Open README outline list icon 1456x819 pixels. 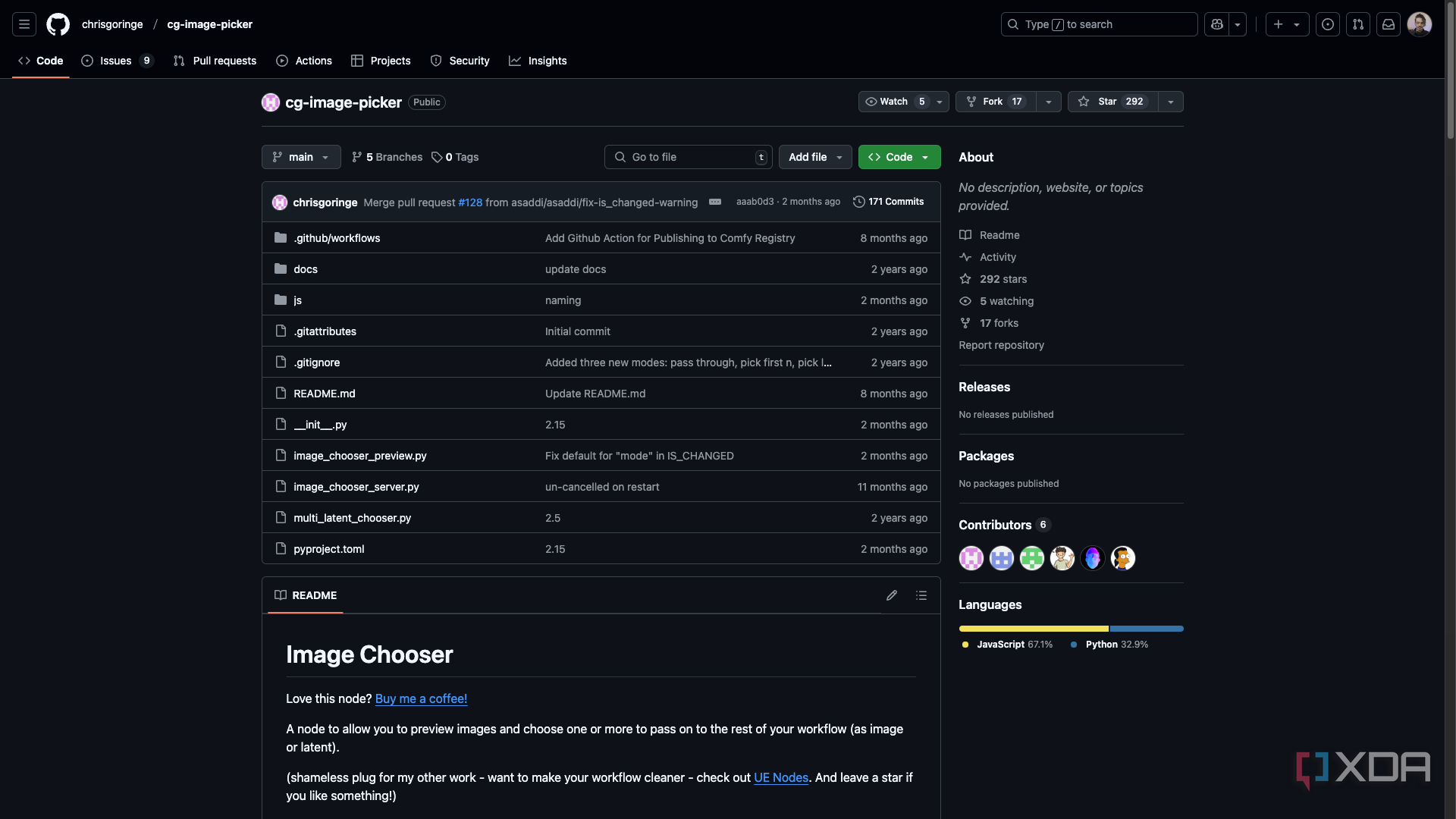click(x=921, y=595)
